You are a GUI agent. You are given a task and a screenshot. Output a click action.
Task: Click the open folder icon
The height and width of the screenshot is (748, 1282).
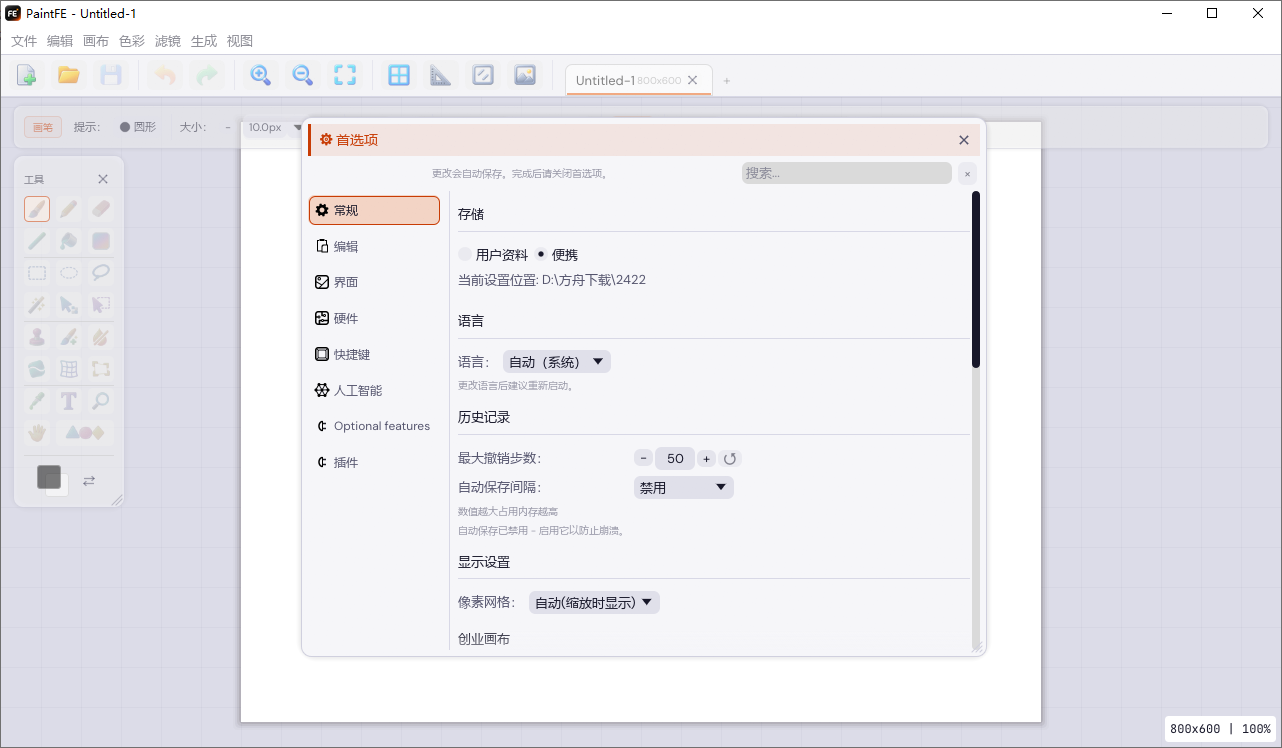click(x=69, y=75)
